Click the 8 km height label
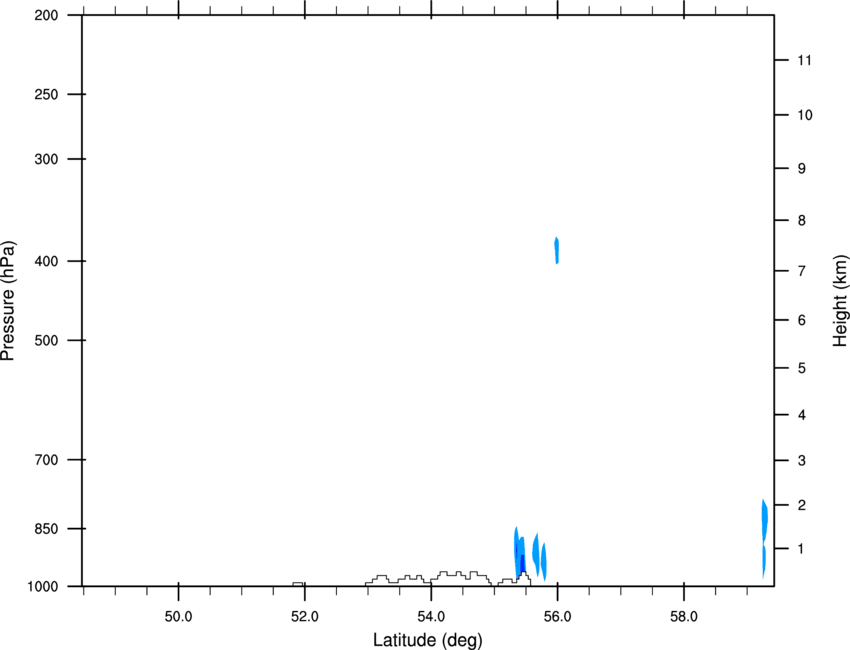The image size is (850, 650). 802,221
